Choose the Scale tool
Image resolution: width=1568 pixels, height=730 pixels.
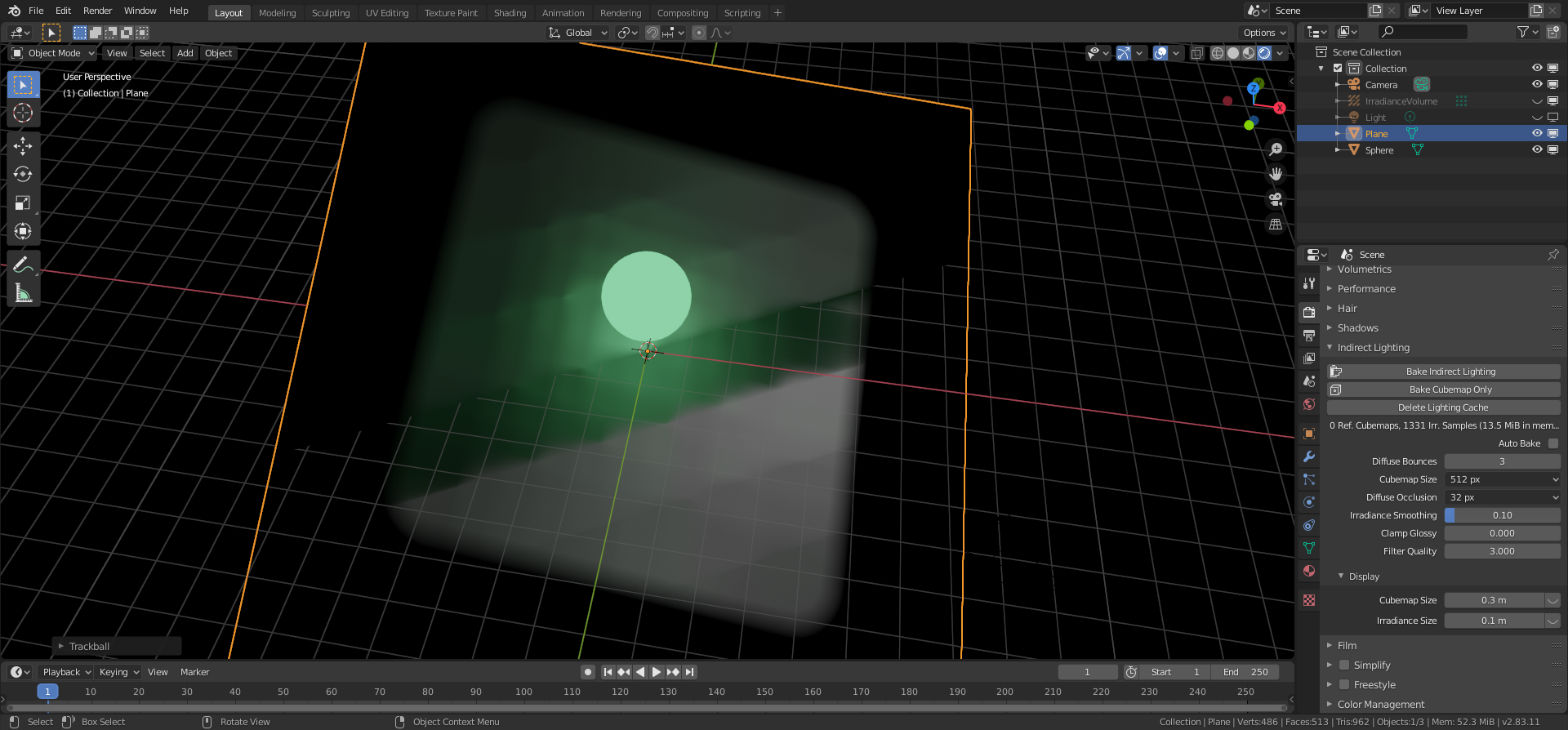tap(23, 203)
